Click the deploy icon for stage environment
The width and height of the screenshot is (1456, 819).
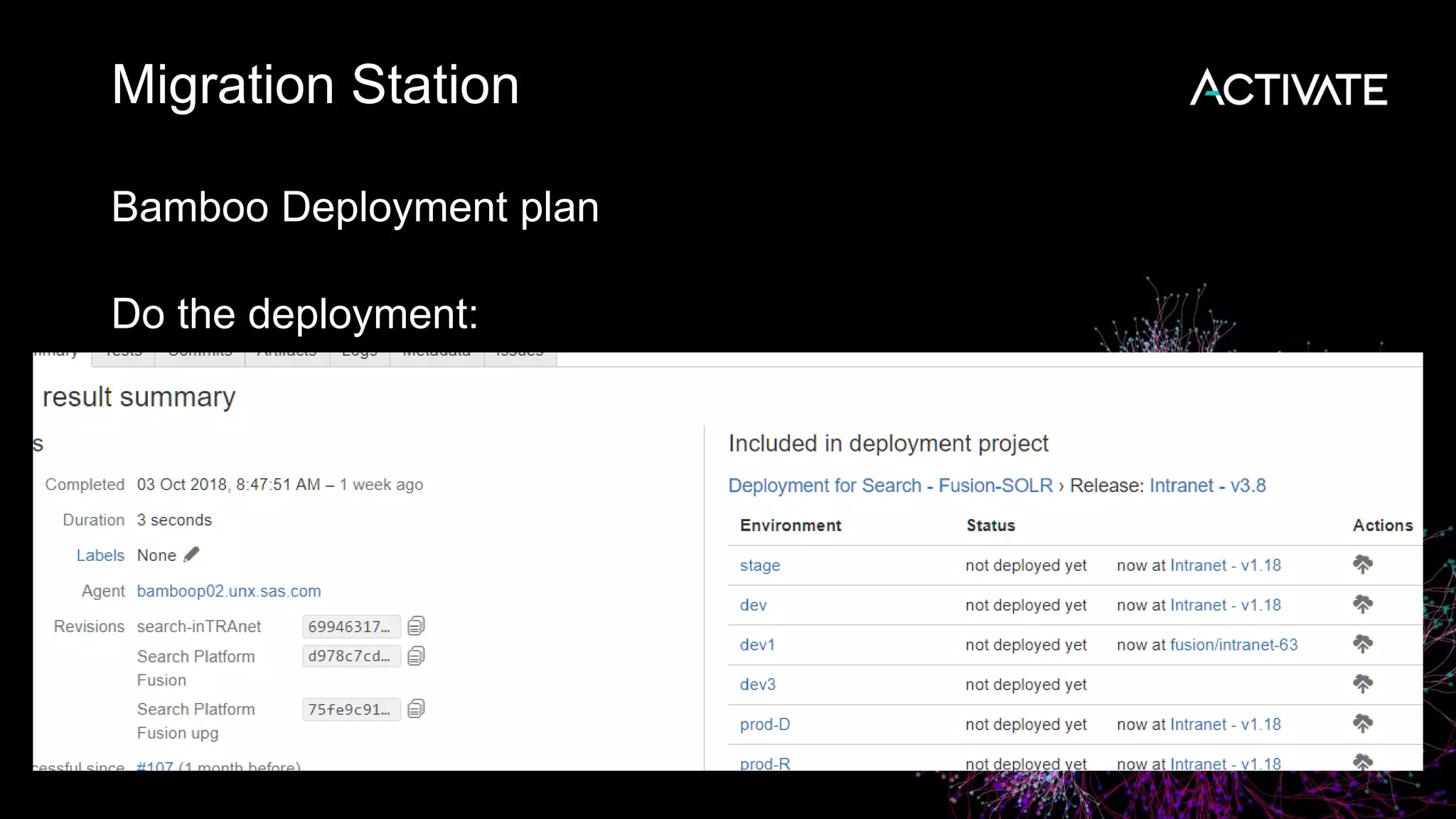(x=1362, y=564)
